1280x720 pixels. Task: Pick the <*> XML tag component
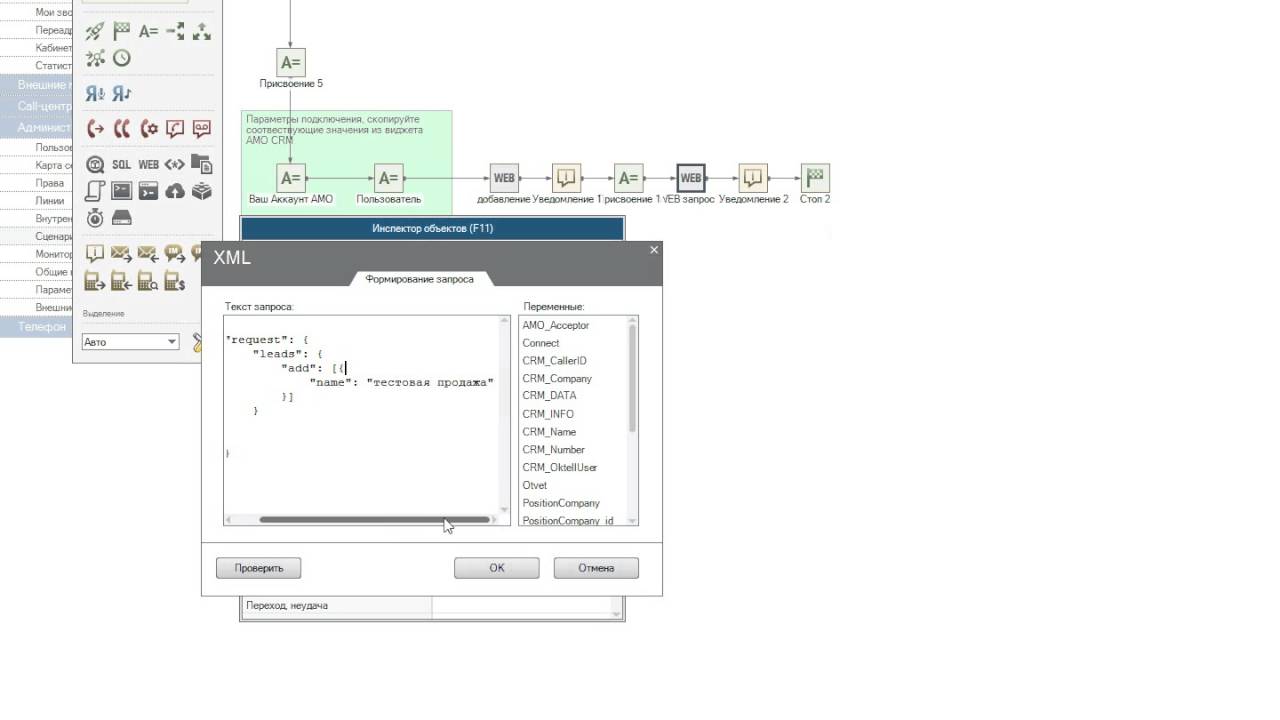click(x=175, y=164)
